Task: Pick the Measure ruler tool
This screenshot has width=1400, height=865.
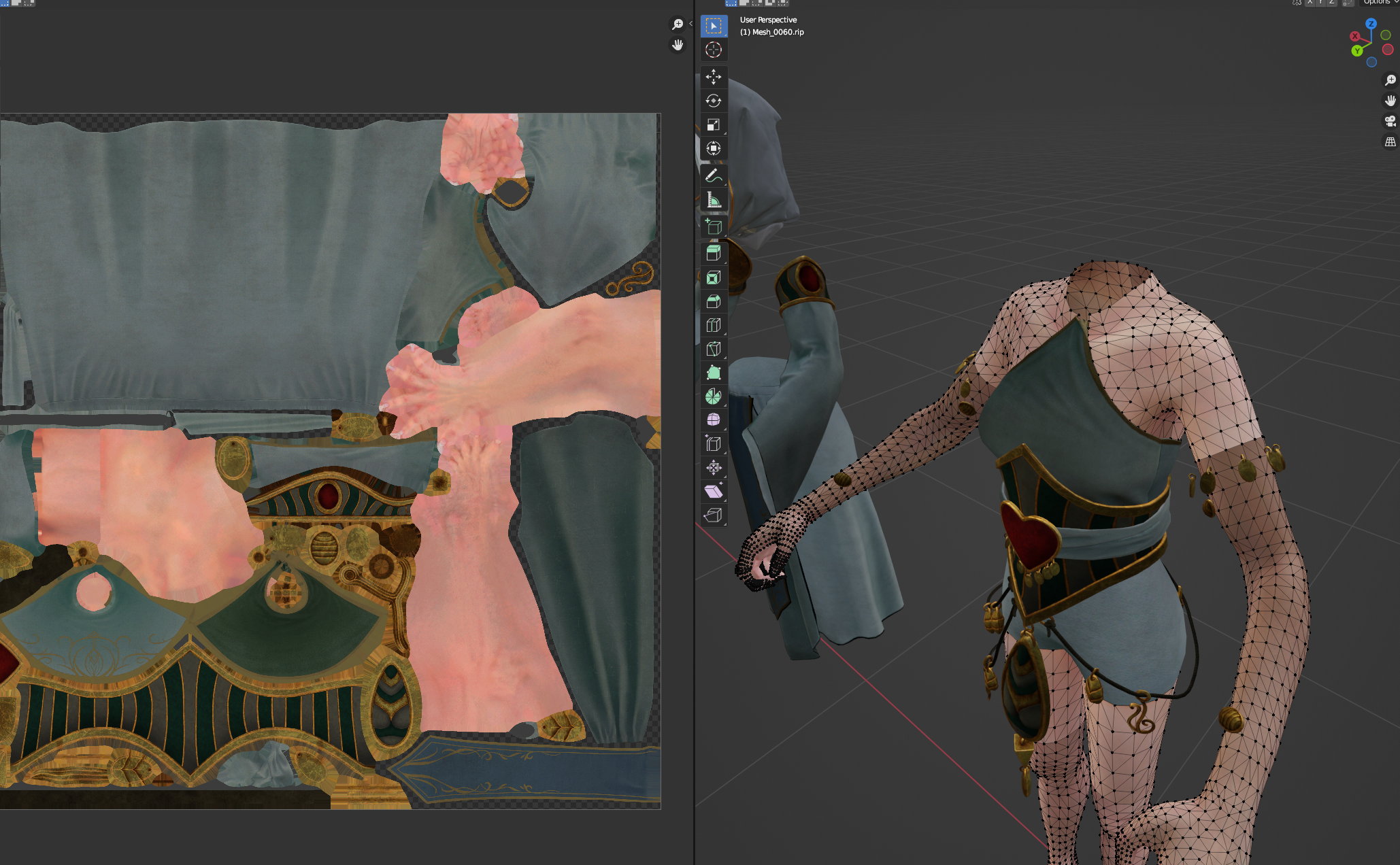Action: (713, 200)
